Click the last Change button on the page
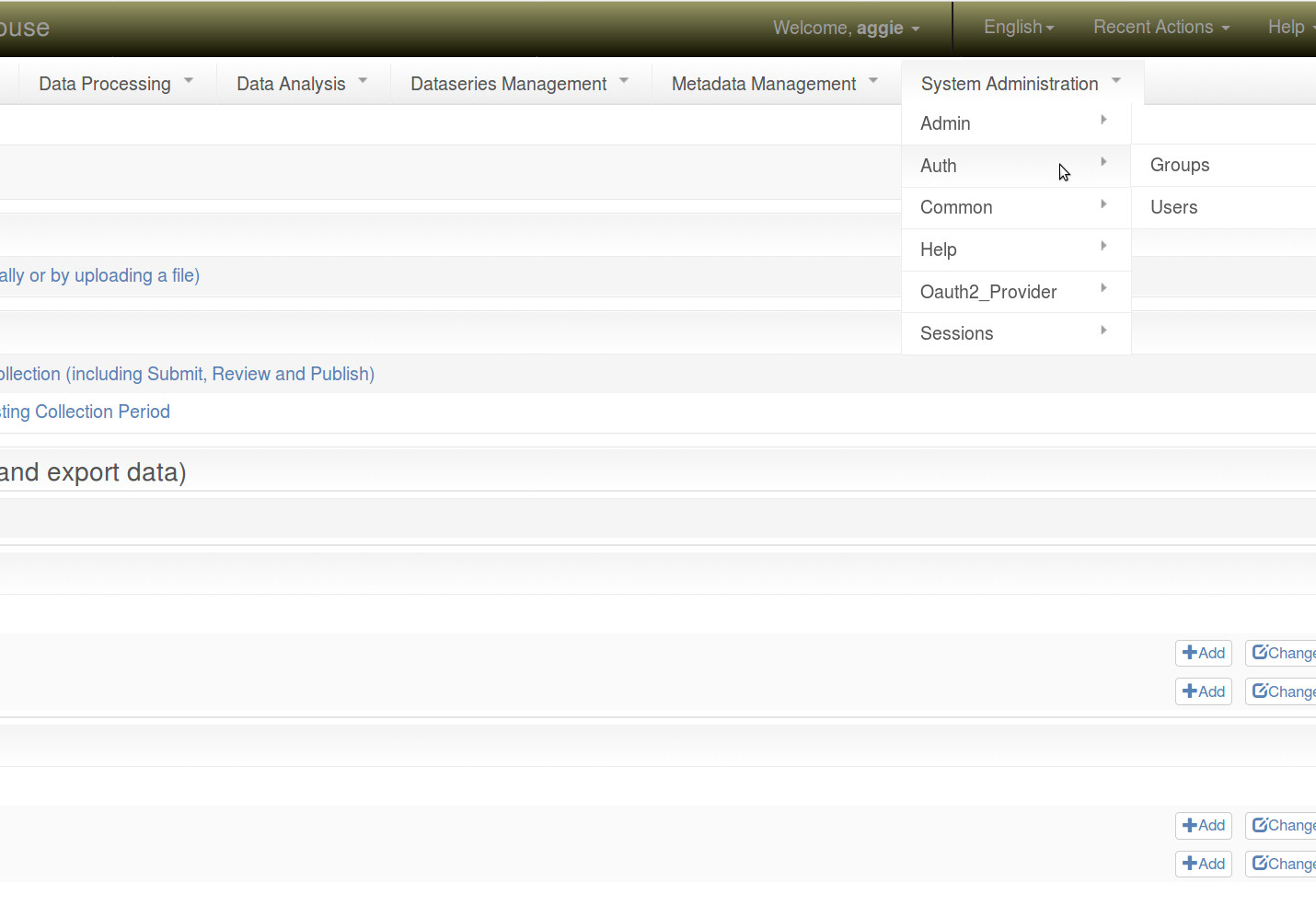 (x=1287, y=864)
